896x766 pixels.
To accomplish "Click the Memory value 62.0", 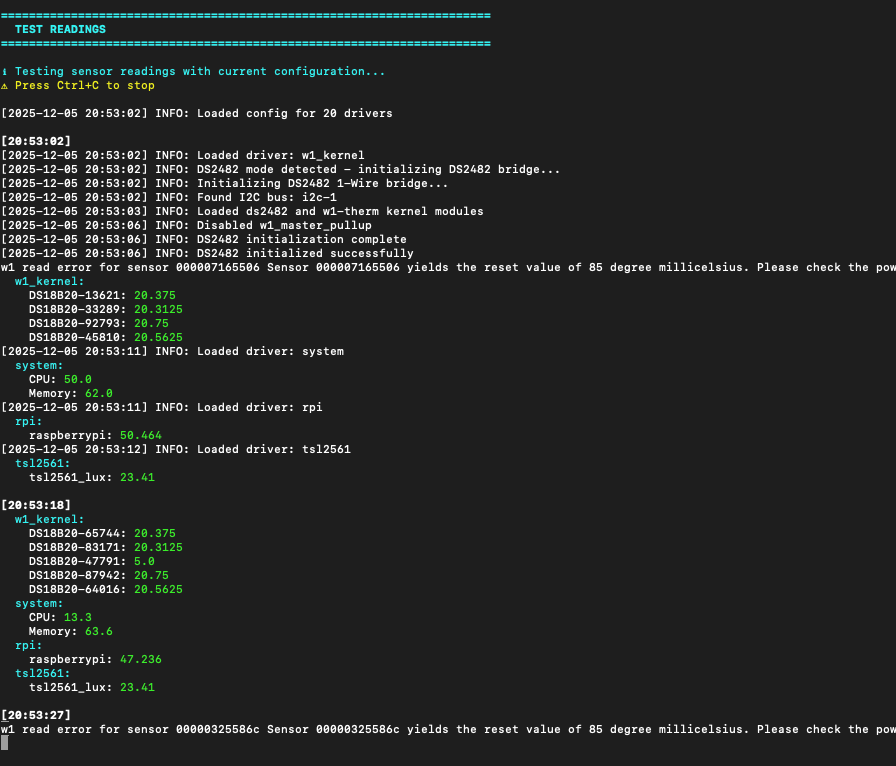I will [98, 394].
